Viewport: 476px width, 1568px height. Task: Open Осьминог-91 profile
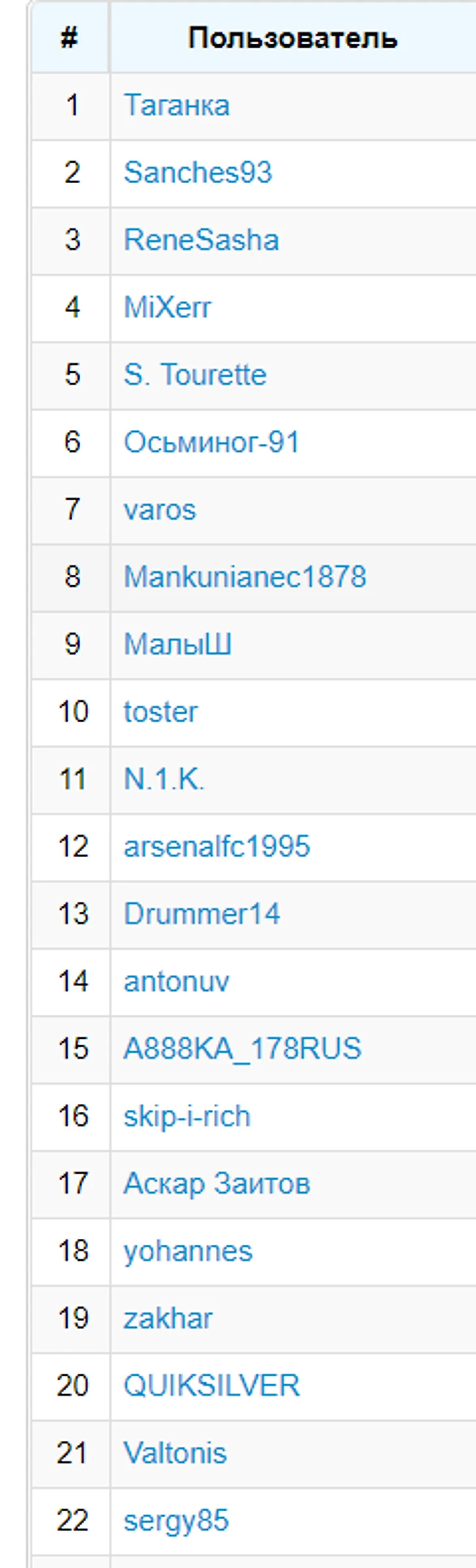(211, 443)
